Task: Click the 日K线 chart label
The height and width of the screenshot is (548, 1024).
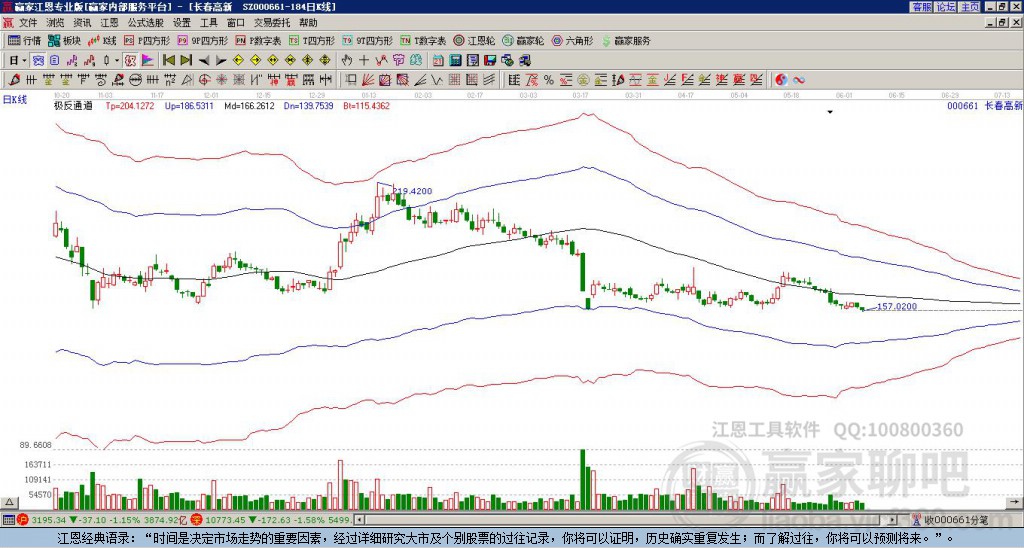Action: [x=15, y=100]
